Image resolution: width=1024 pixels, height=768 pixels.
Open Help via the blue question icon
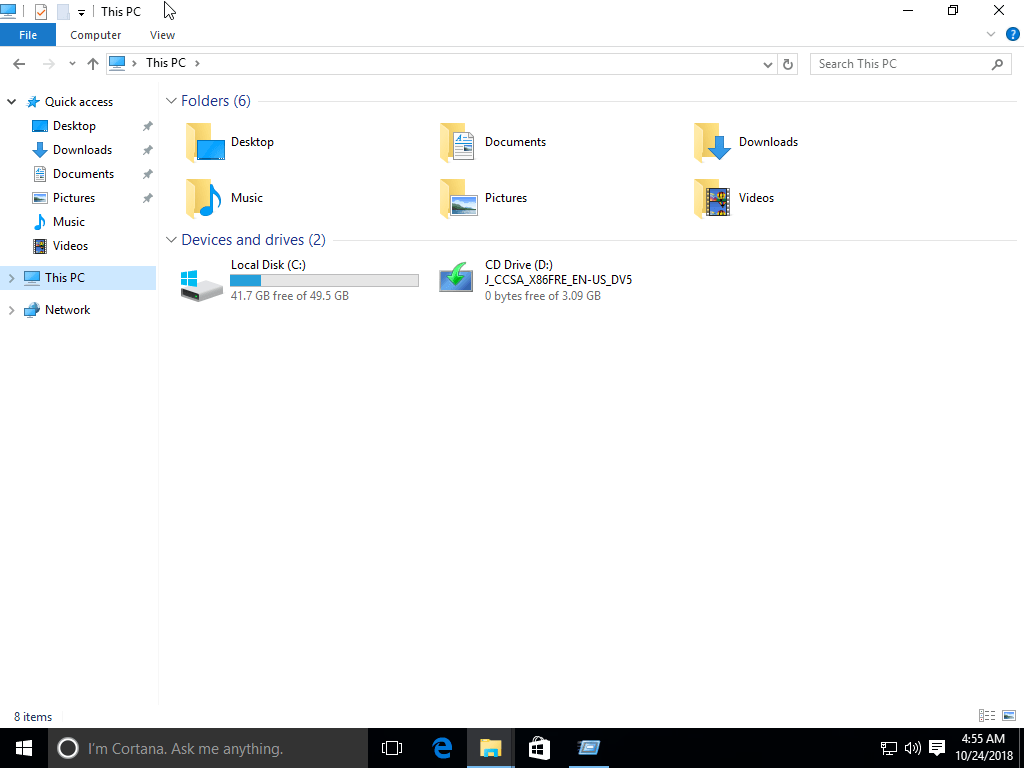tap(1012, 35)
